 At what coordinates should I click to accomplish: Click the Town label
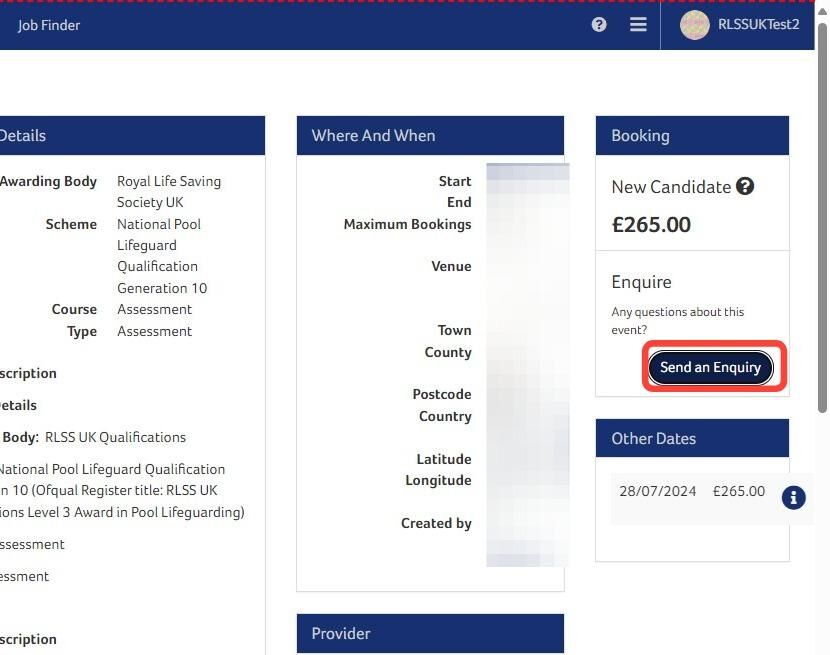click(x=454, y=330)
